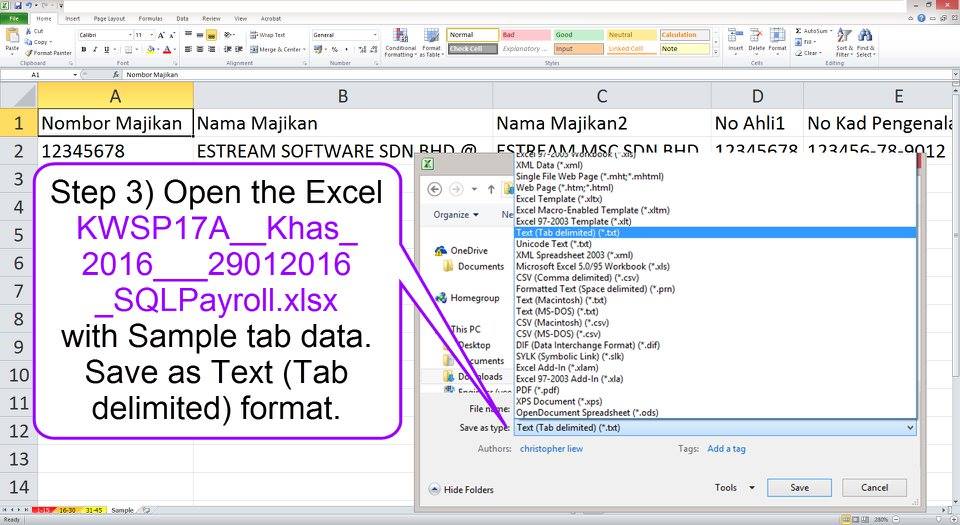Click the Increase Font Size icon
This screenshot has width=960, height=525.
[x=162, y=35]
